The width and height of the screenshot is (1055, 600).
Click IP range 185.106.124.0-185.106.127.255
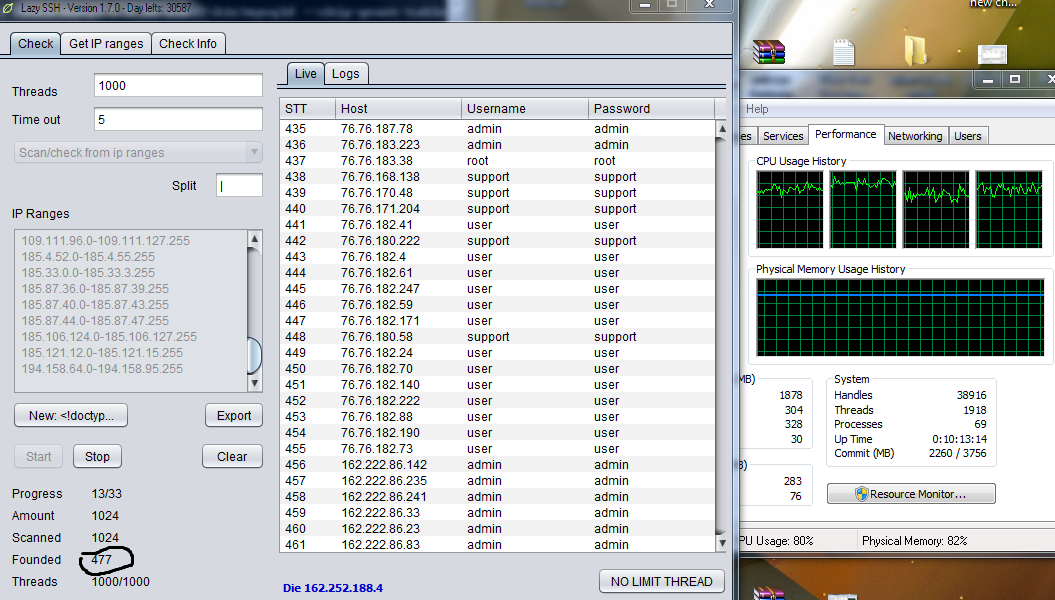click(109, 337)
